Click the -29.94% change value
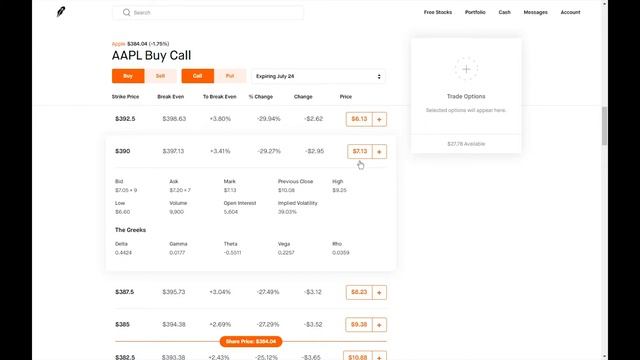 click(x=269, y=119)
